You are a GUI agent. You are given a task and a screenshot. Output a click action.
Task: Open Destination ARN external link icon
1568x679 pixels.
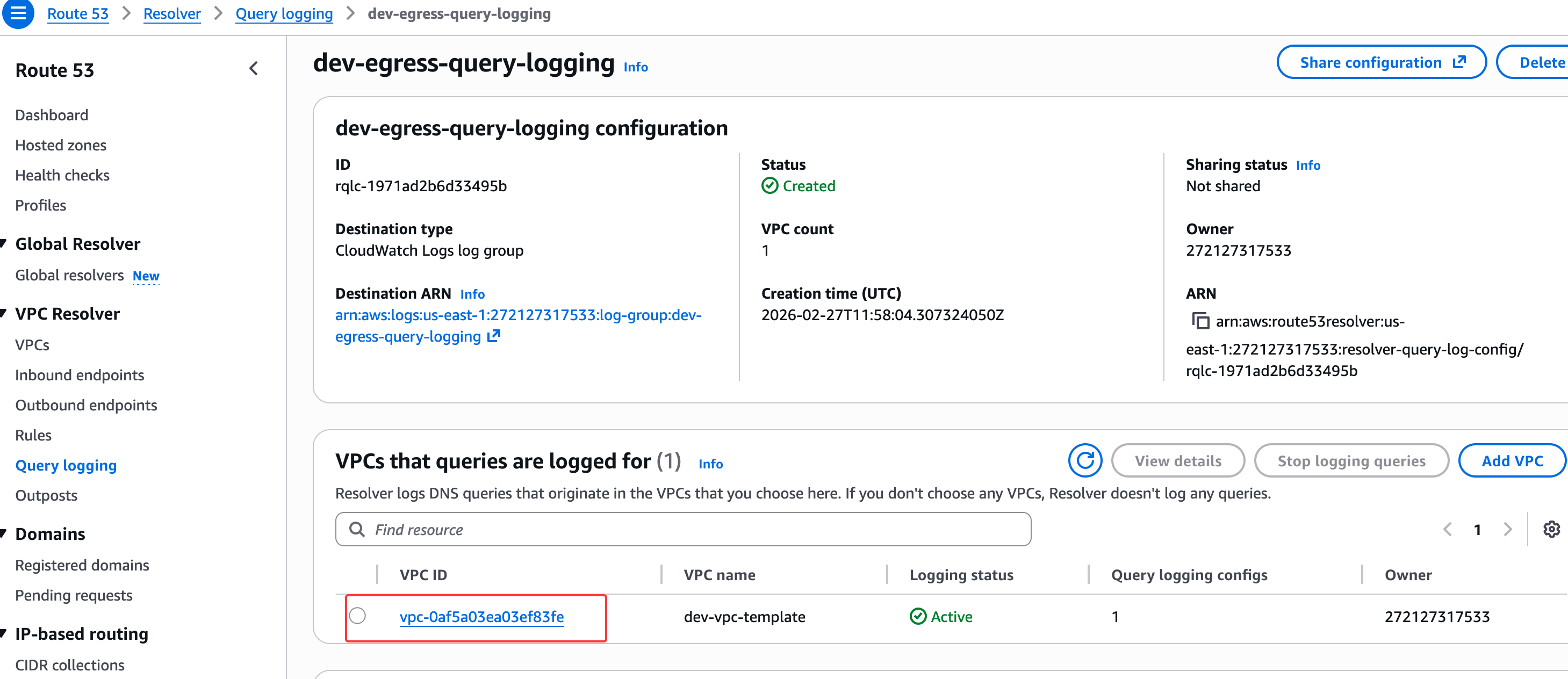(x=494, y=336)
